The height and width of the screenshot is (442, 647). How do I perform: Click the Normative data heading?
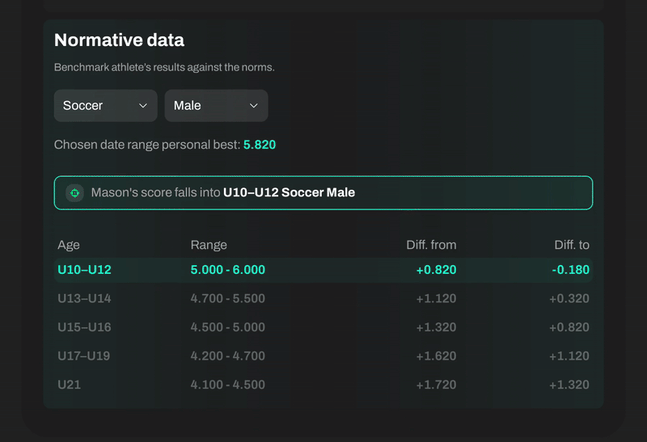coord(119,40)
